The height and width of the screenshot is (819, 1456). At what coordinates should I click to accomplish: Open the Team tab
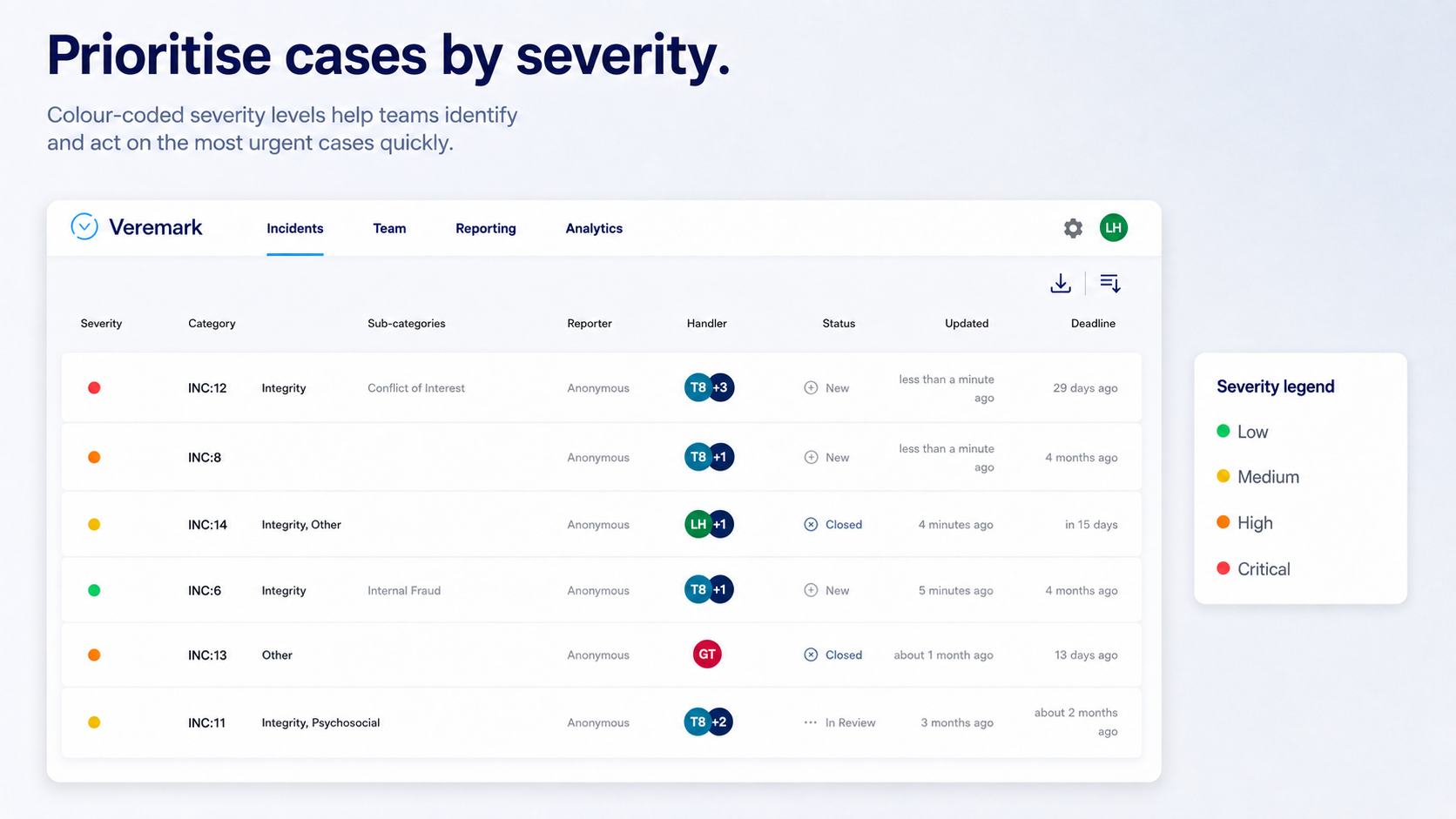(389, 228)
